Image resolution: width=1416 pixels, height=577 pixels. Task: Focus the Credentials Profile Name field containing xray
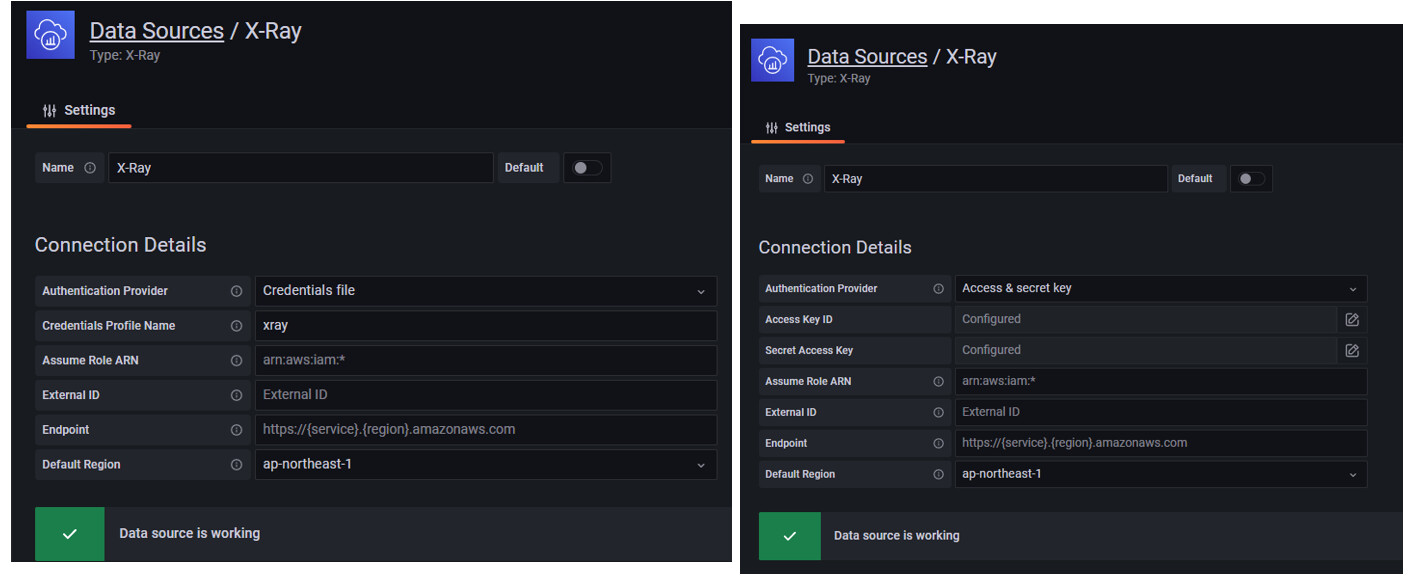486,326
